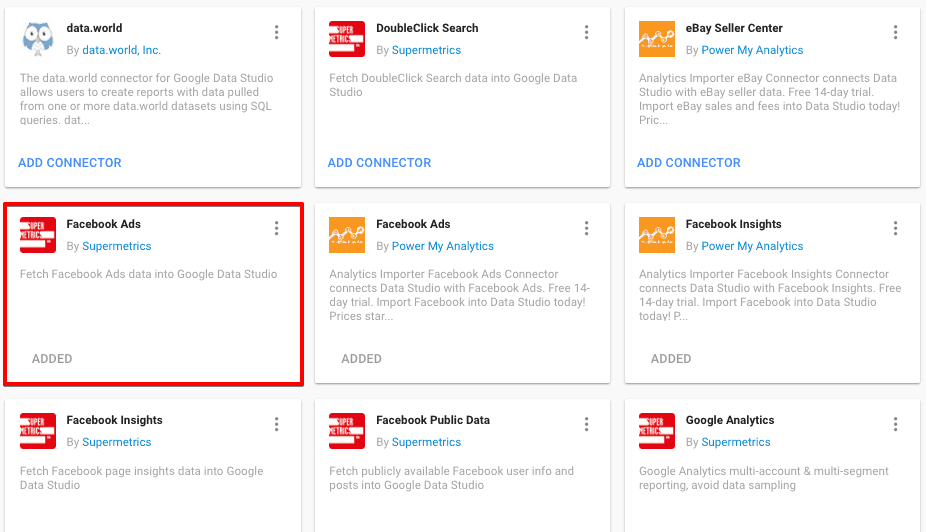Click 'Analytics Importer Facebook Insights Connector' description

[x=770, y=295]
